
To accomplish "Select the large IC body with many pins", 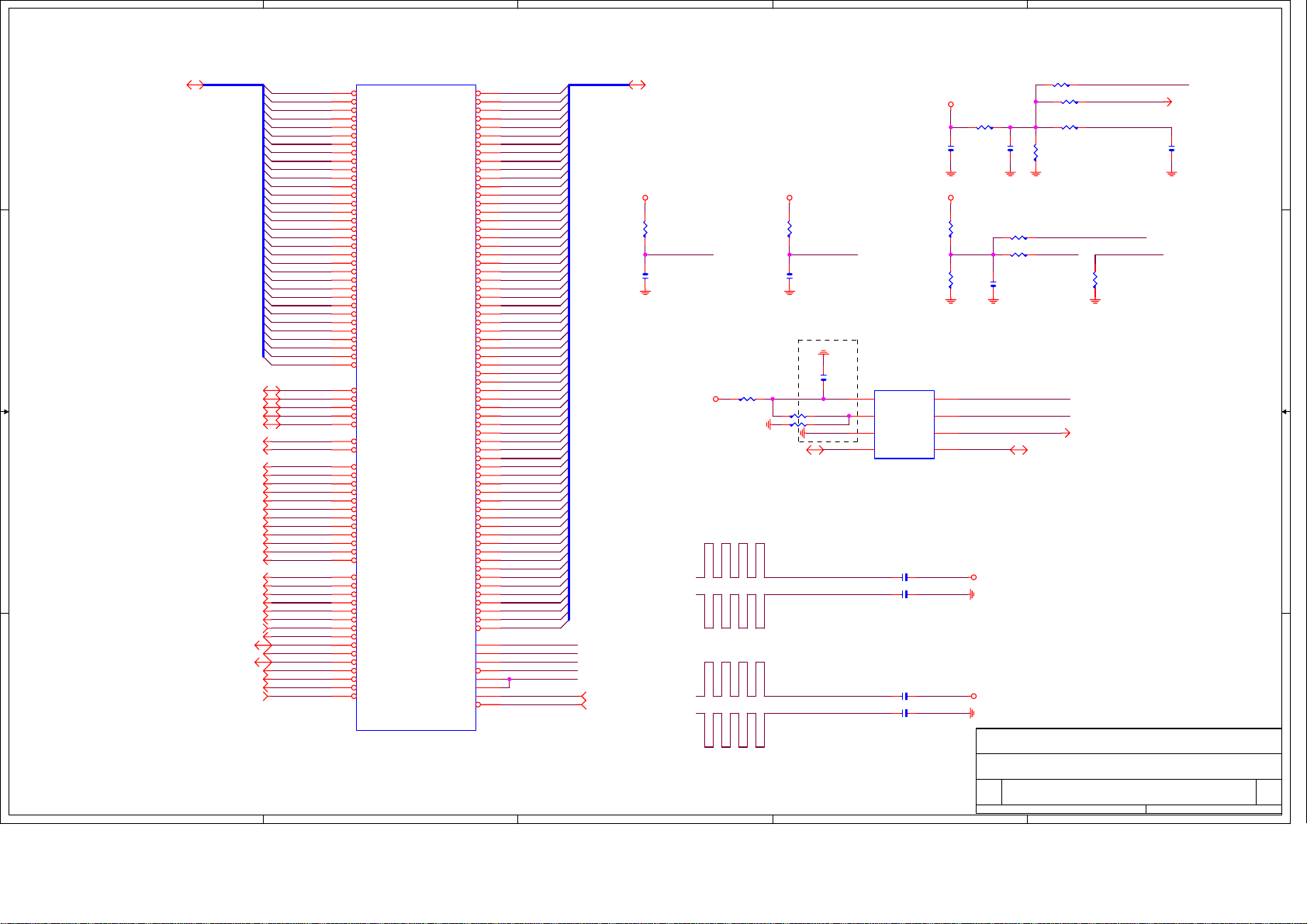I will pos(416,407).
